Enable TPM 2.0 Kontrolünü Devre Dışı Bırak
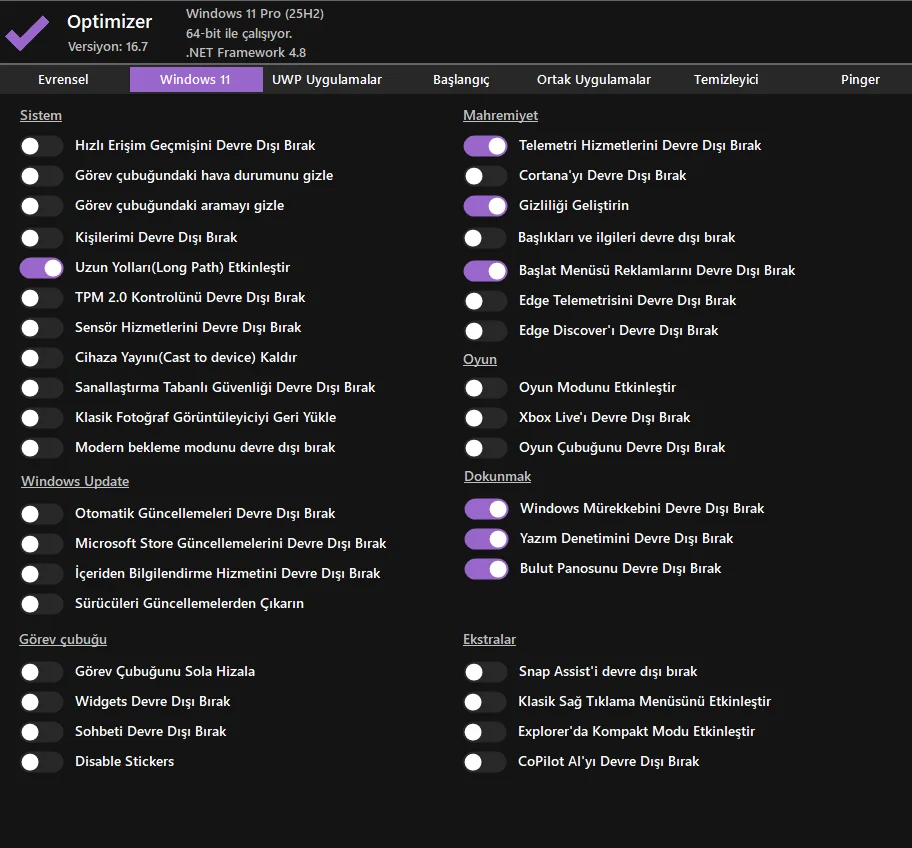This screenshot has height=848, width=912. (x=41, y=298)
